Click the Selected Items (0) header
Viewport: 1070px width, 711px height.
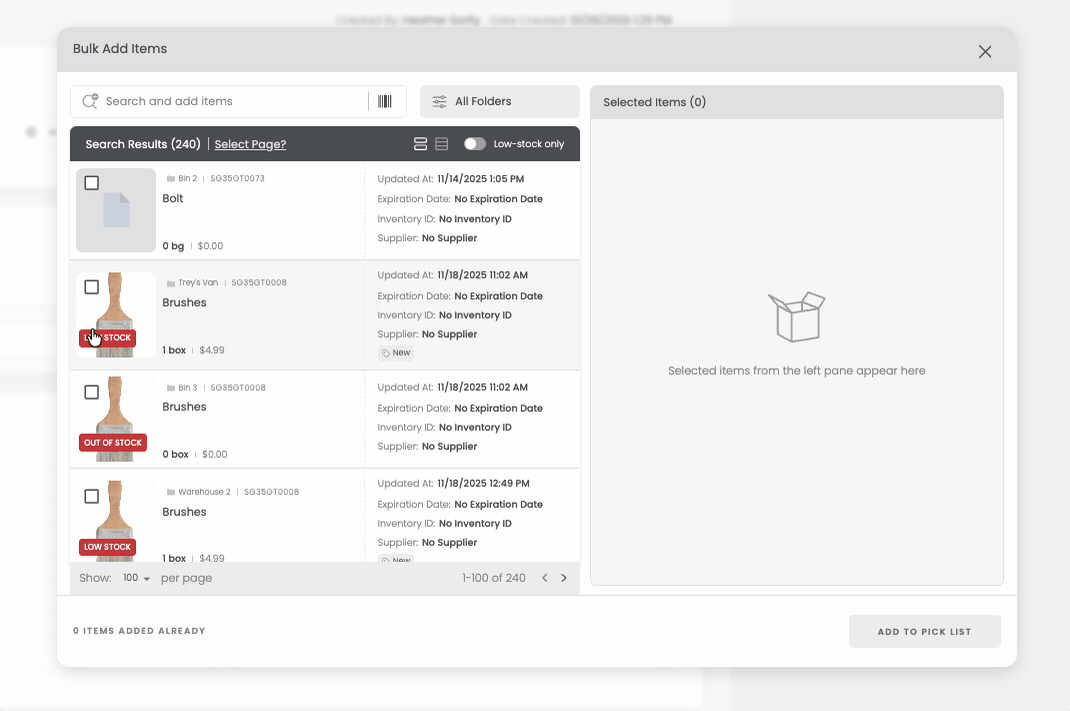coord(655,102)
